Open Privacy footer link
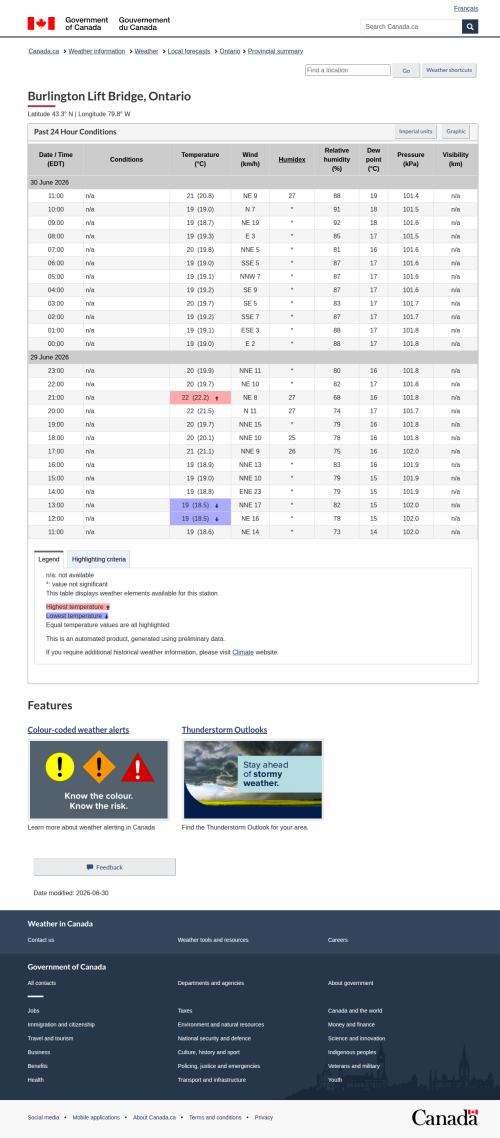This screenshot has height=1138, width=500. click(264, 1118)
